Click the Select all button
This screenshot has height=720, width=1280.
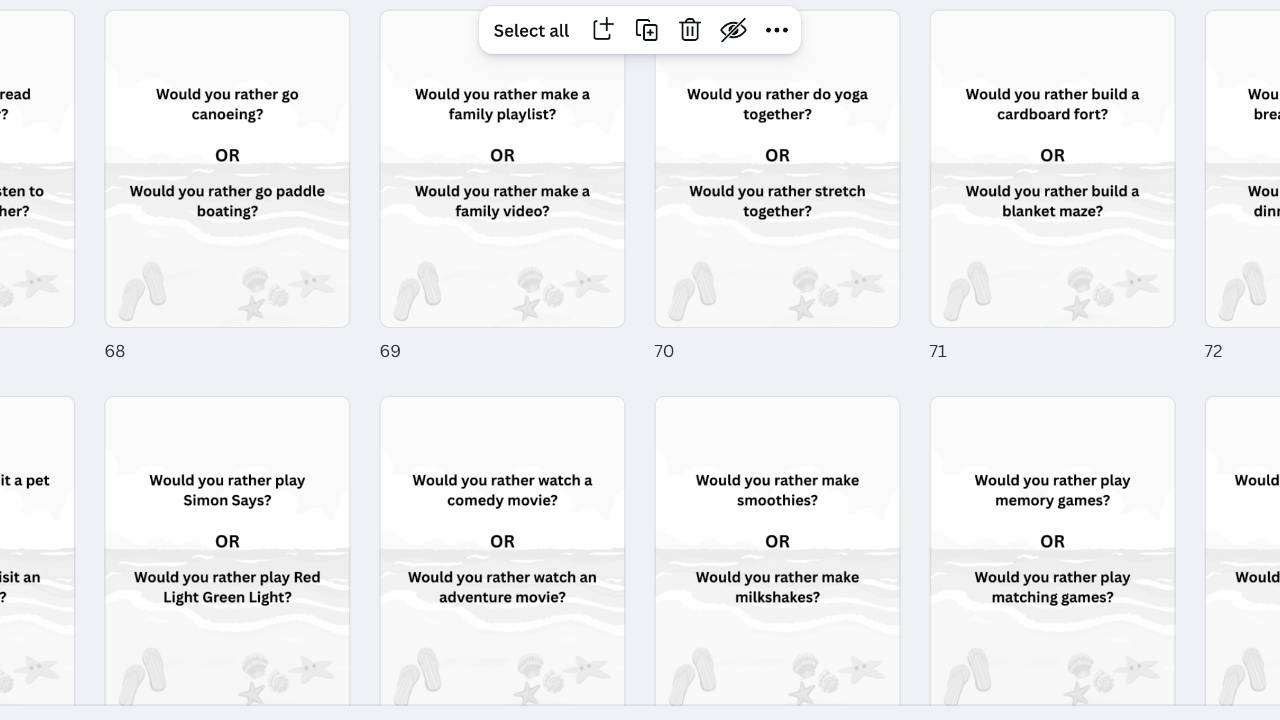click(x=531, y=31)
